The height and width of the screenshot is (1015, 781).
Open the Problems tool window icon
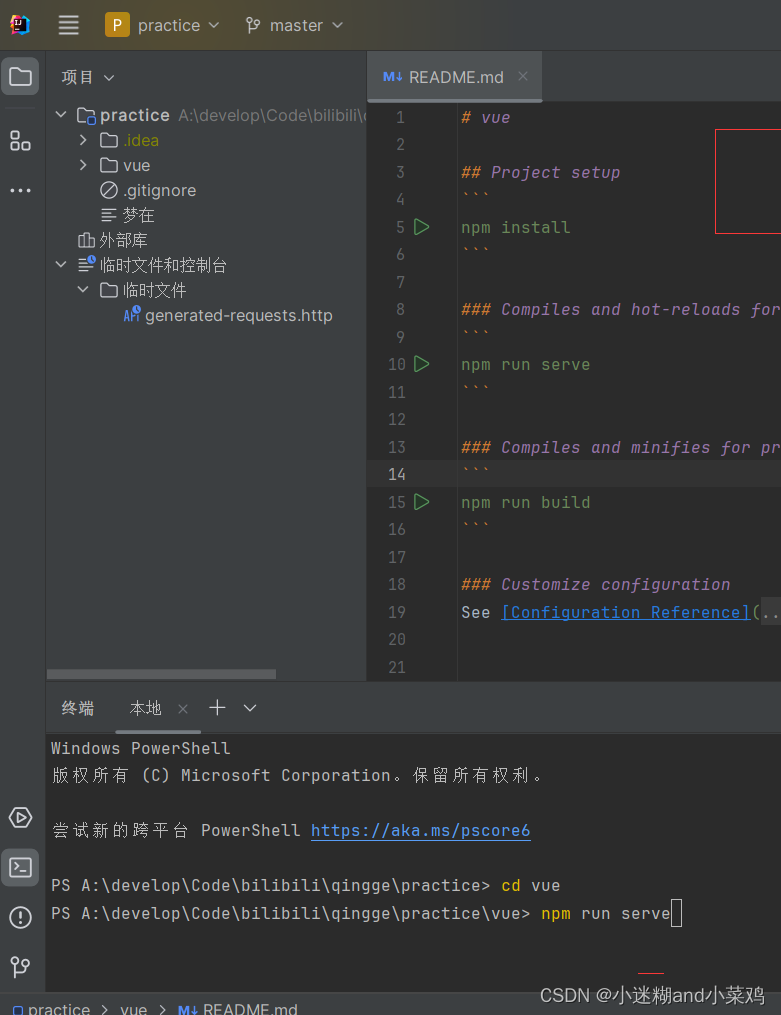click(20, 917)
